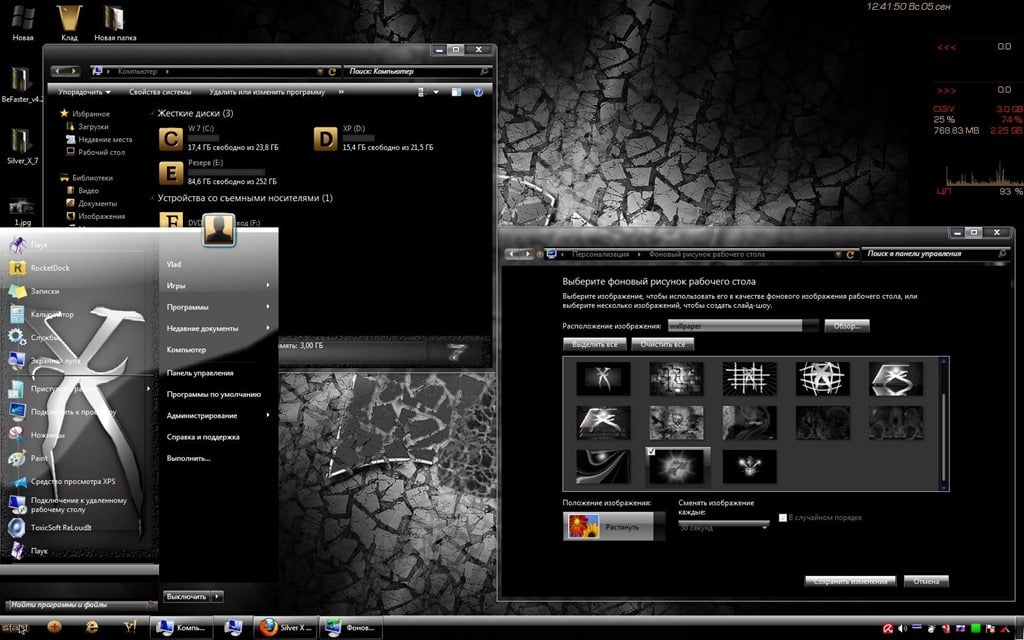The height and width of the screenshot is (640, 1024).
Task: Click the Start button on the taskbar
Action: 15,628
